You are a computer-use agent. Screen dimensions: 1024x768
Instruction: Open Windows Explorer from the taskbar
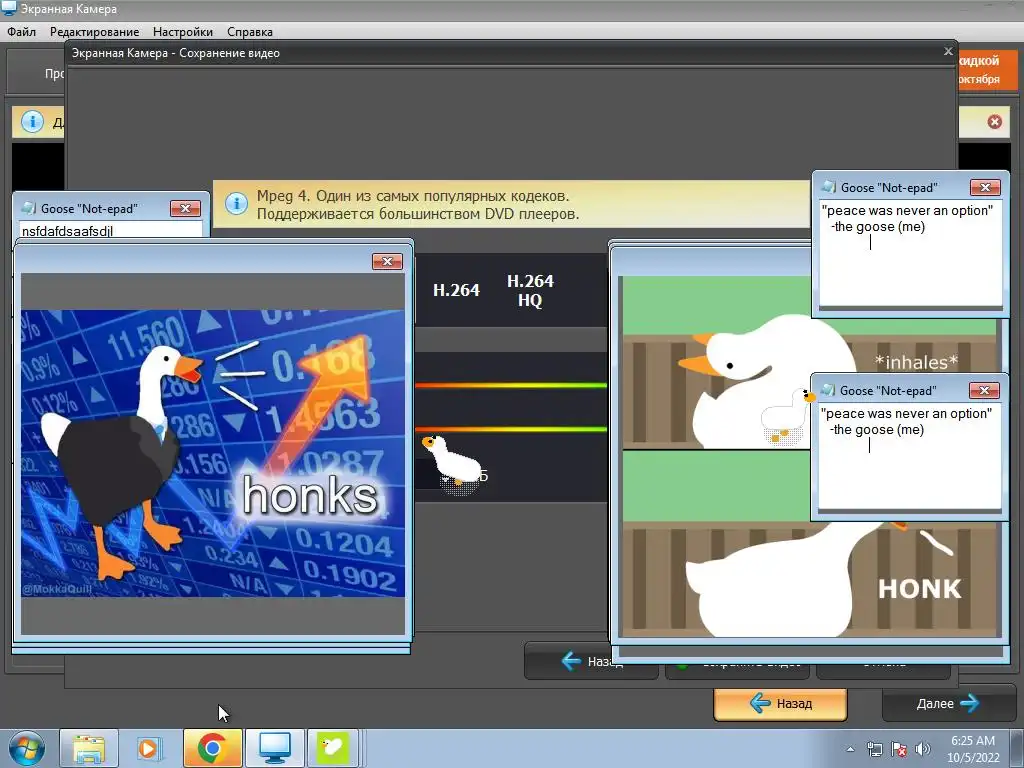[x=89, y=748]
